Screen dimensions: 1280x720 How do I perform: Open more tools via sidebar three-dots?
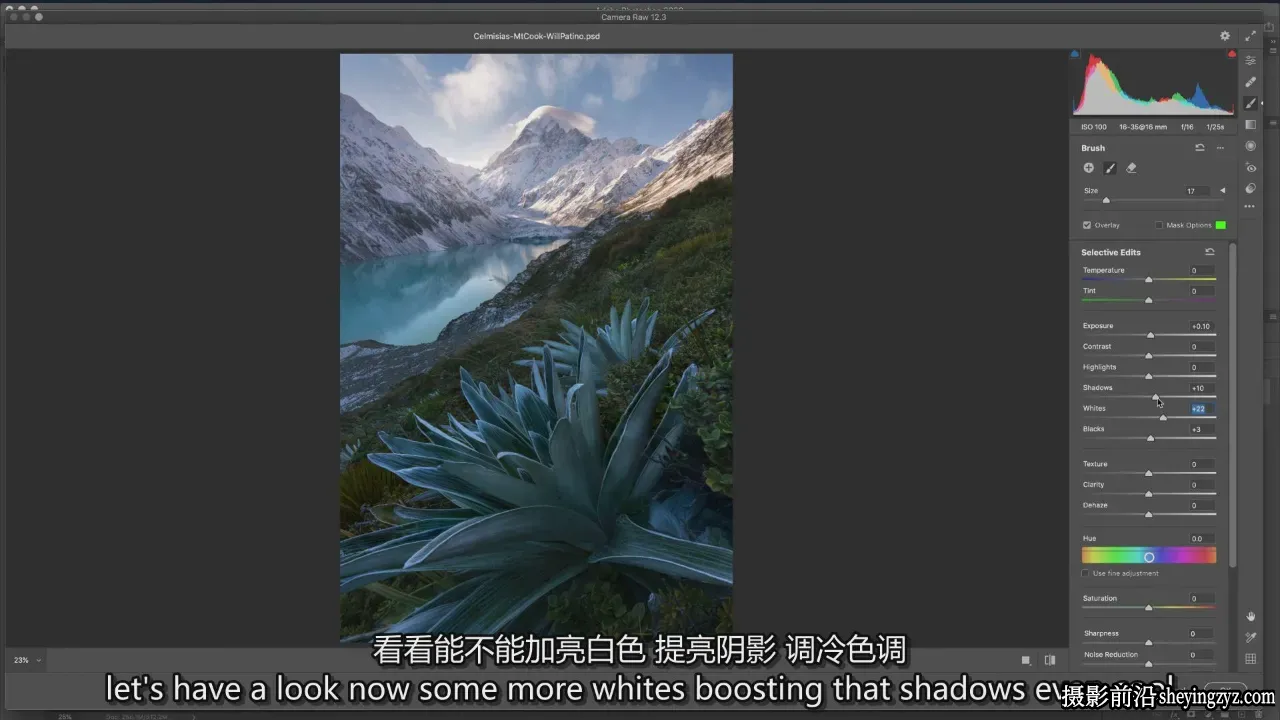click(1250, 207)
